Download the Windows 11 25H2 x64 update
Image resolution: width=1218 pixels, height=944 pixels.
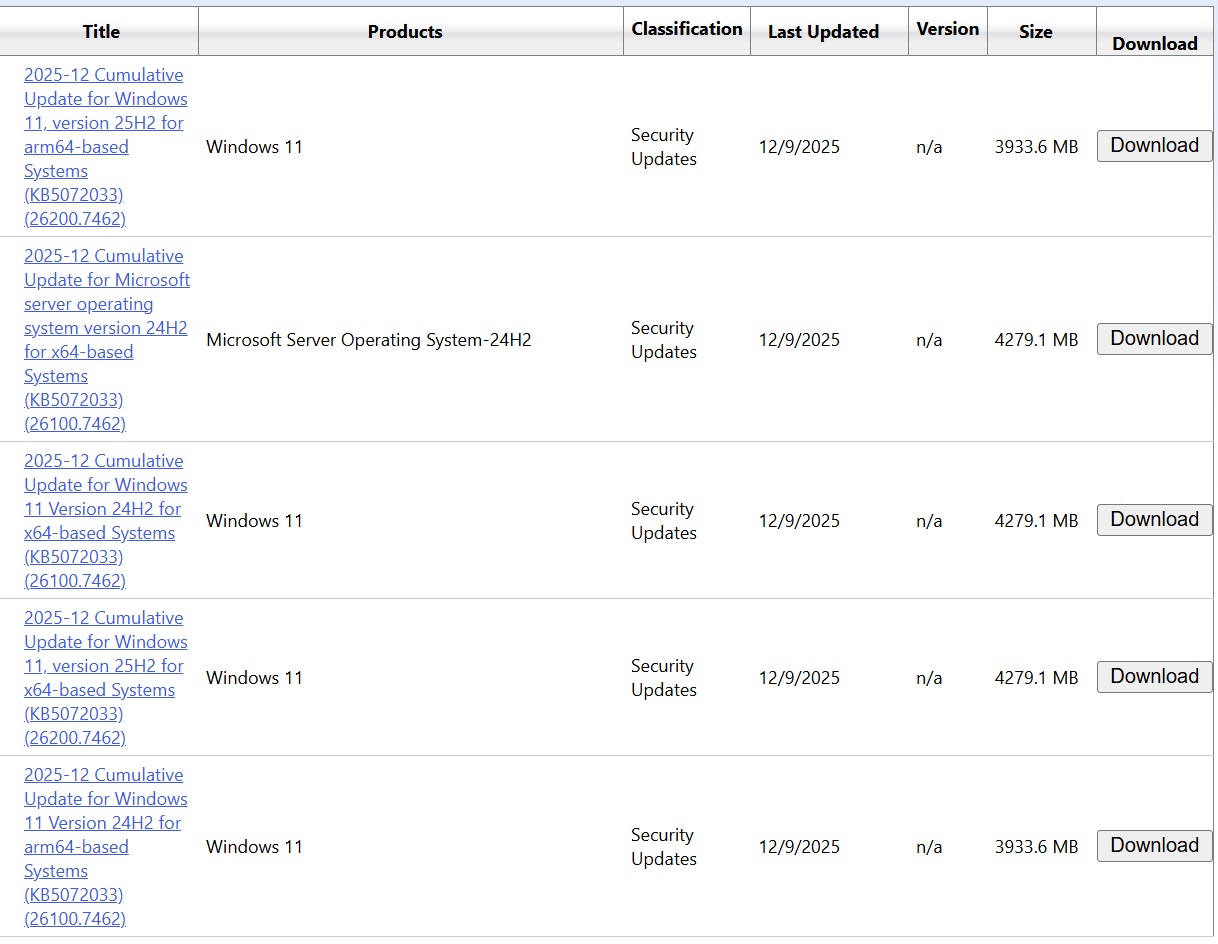(1154, 677)
